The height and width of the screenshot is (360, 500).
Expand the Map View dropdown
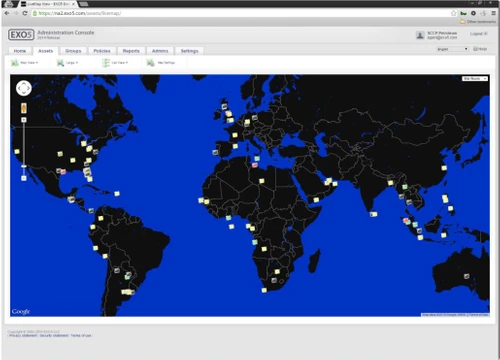[x=25, y=63]
